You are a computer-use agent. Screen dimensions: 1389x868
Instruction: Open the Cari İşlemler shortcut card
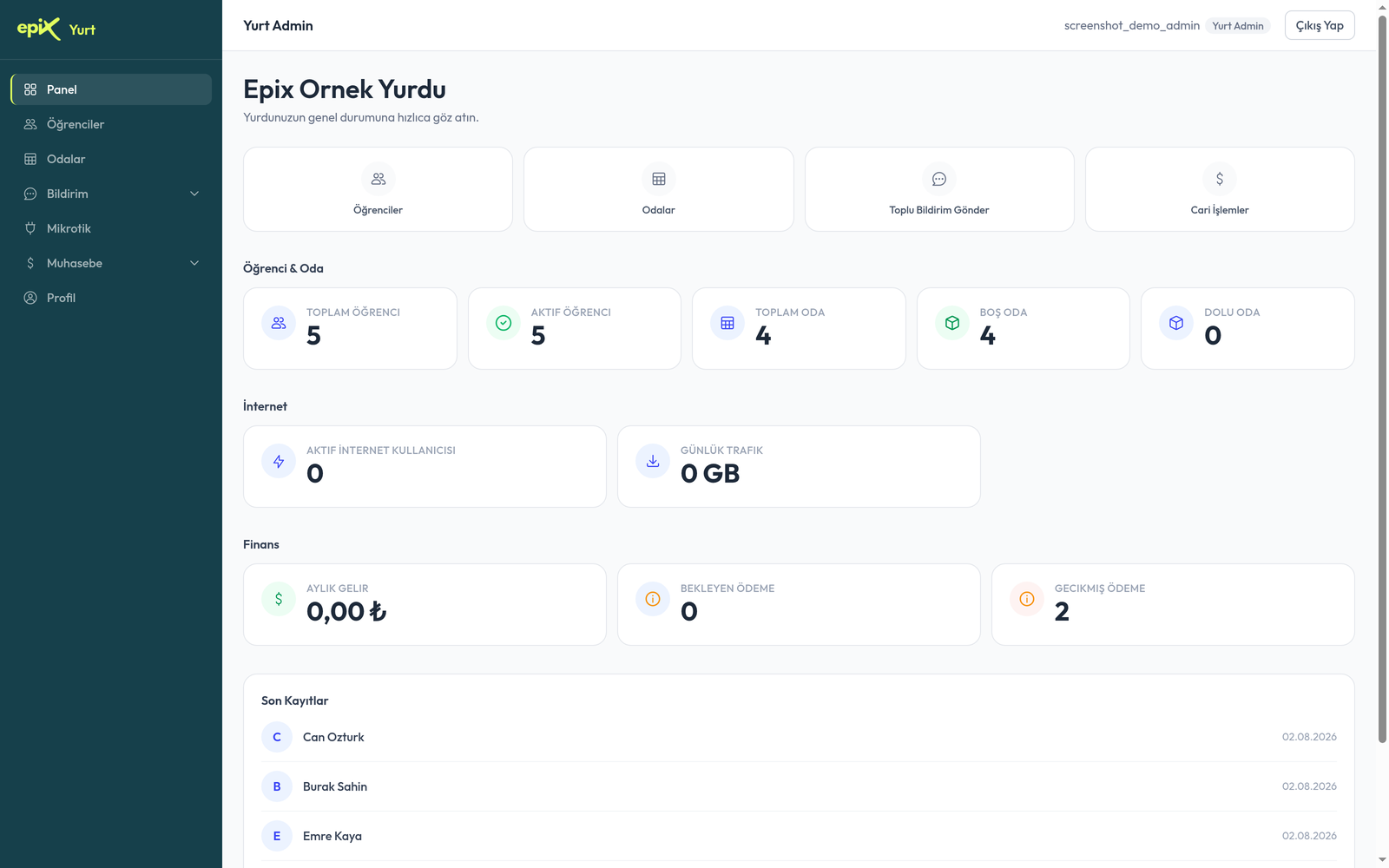[x=1220, y=189]
